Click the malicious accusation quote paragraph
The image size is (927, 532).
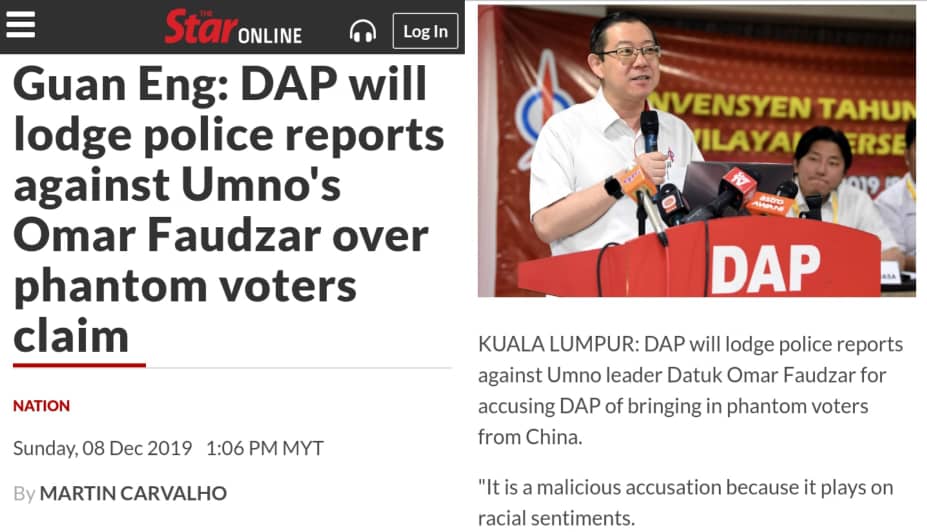point(685,503)
